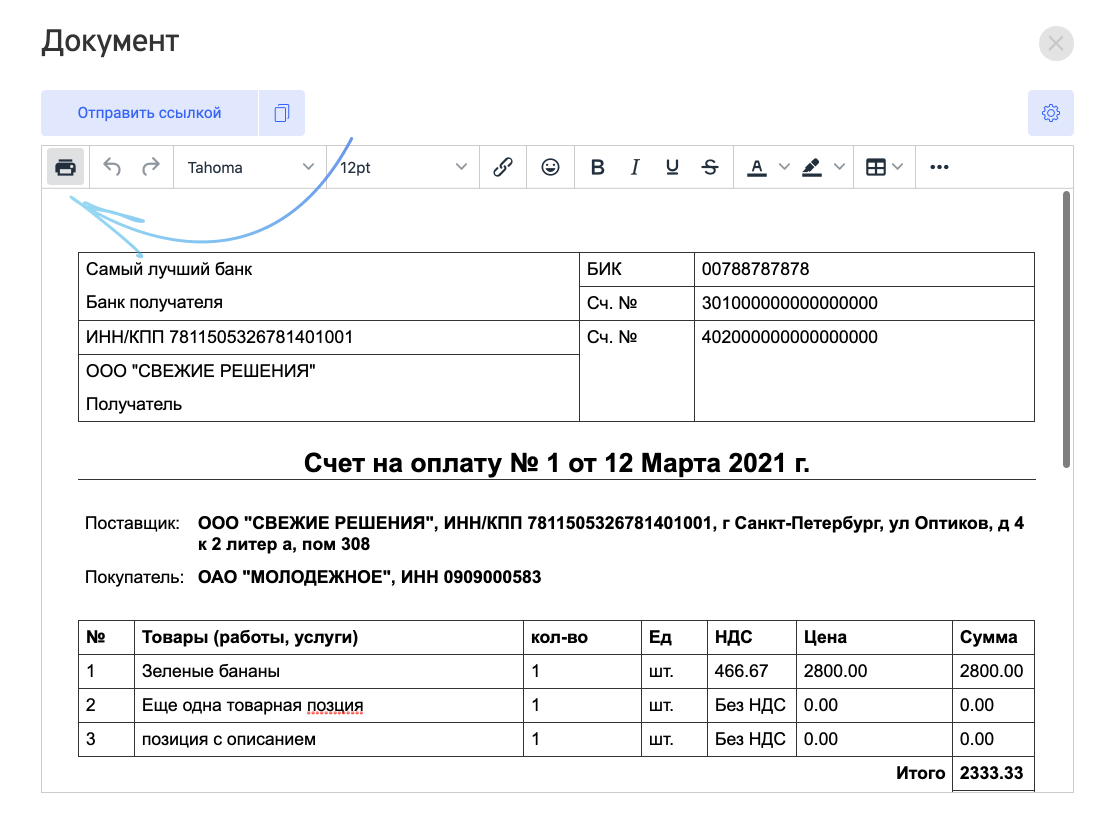Open document settings with the gear icon
This screenshot has width=1116, height=814.
tap(1051, 113)
